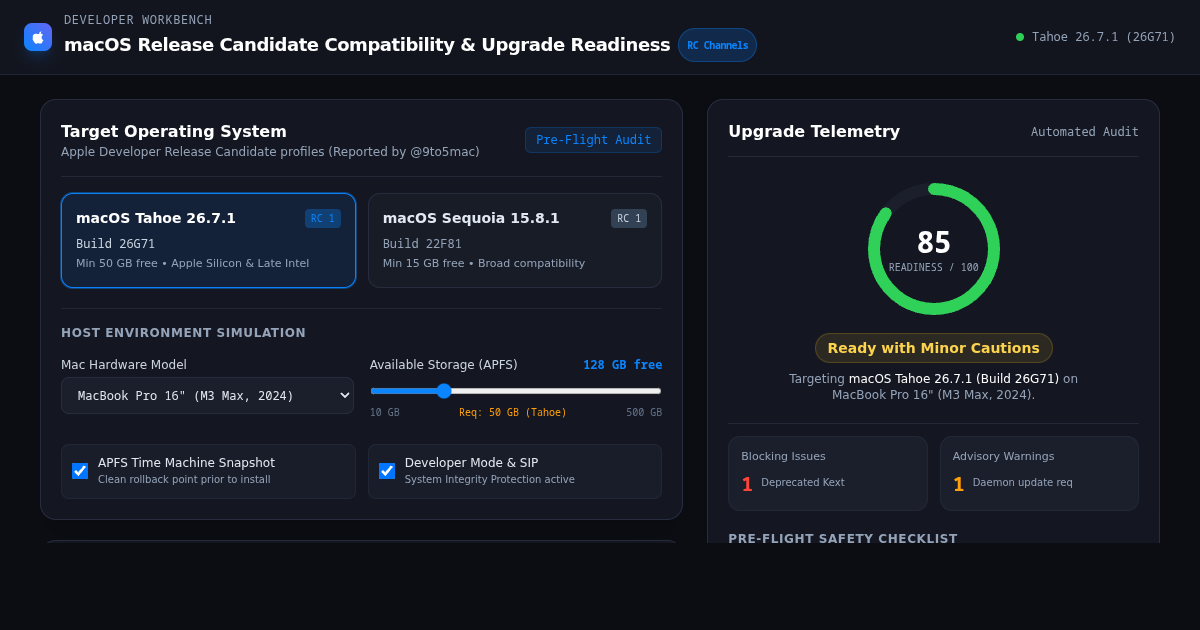Click the RC 1 badge on Sequoia card
1200x630 pixels.
tap(629, 218)
